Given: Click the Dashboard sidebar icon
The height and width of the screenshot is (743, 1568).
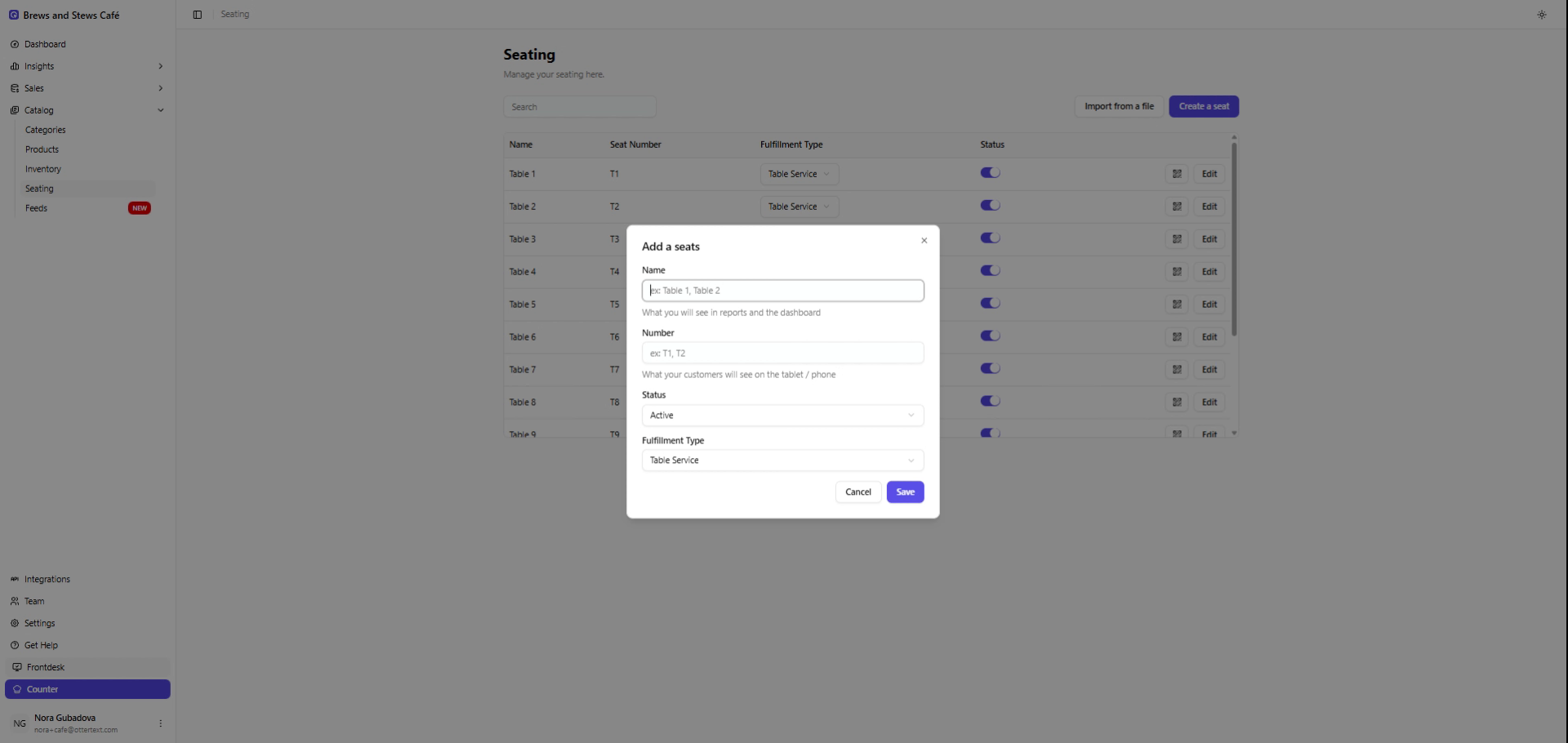Looking at the screenshot, I should pos(15,44).
